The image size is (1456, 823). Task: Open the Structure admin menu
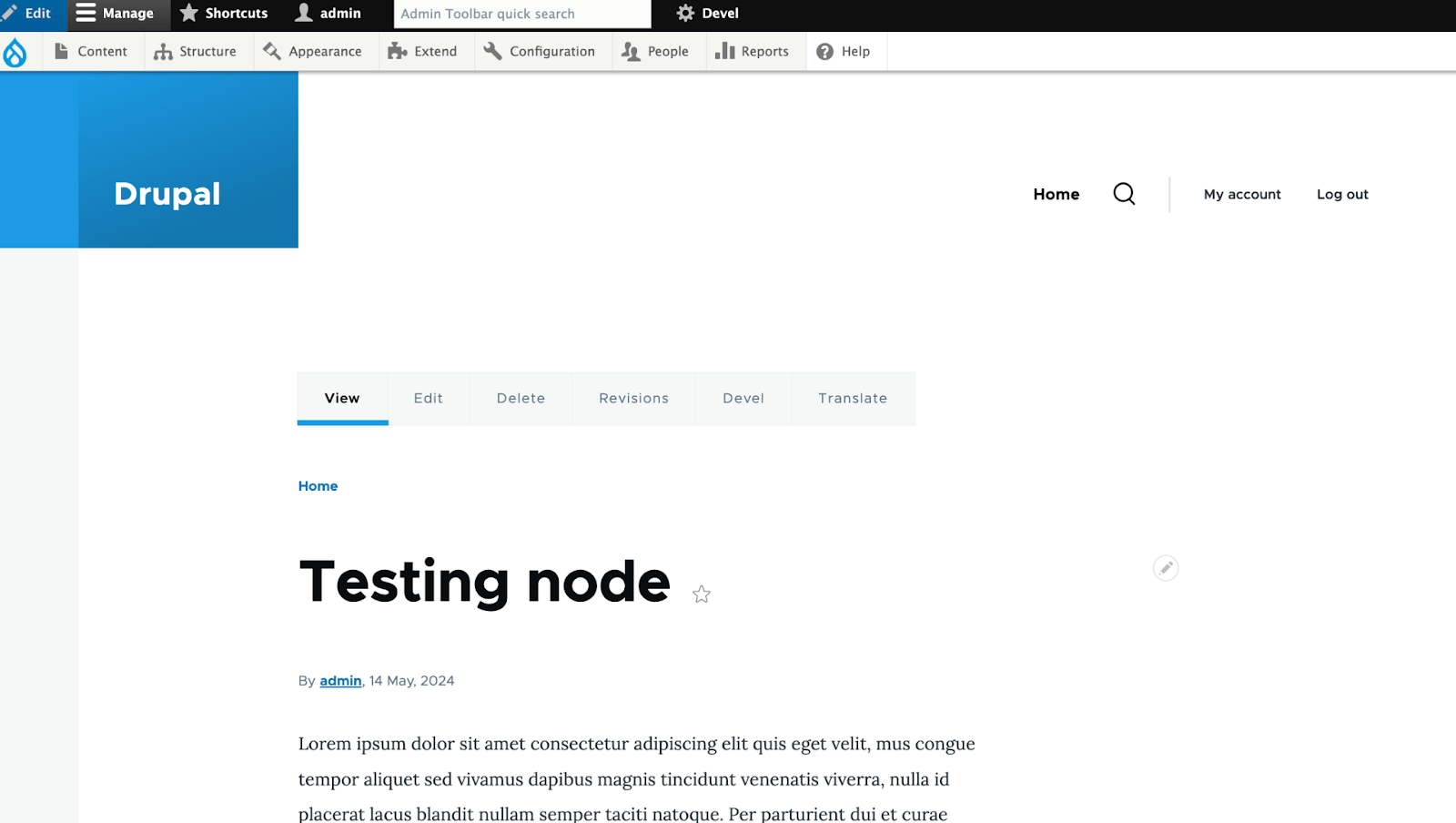(x=196, y=52)
